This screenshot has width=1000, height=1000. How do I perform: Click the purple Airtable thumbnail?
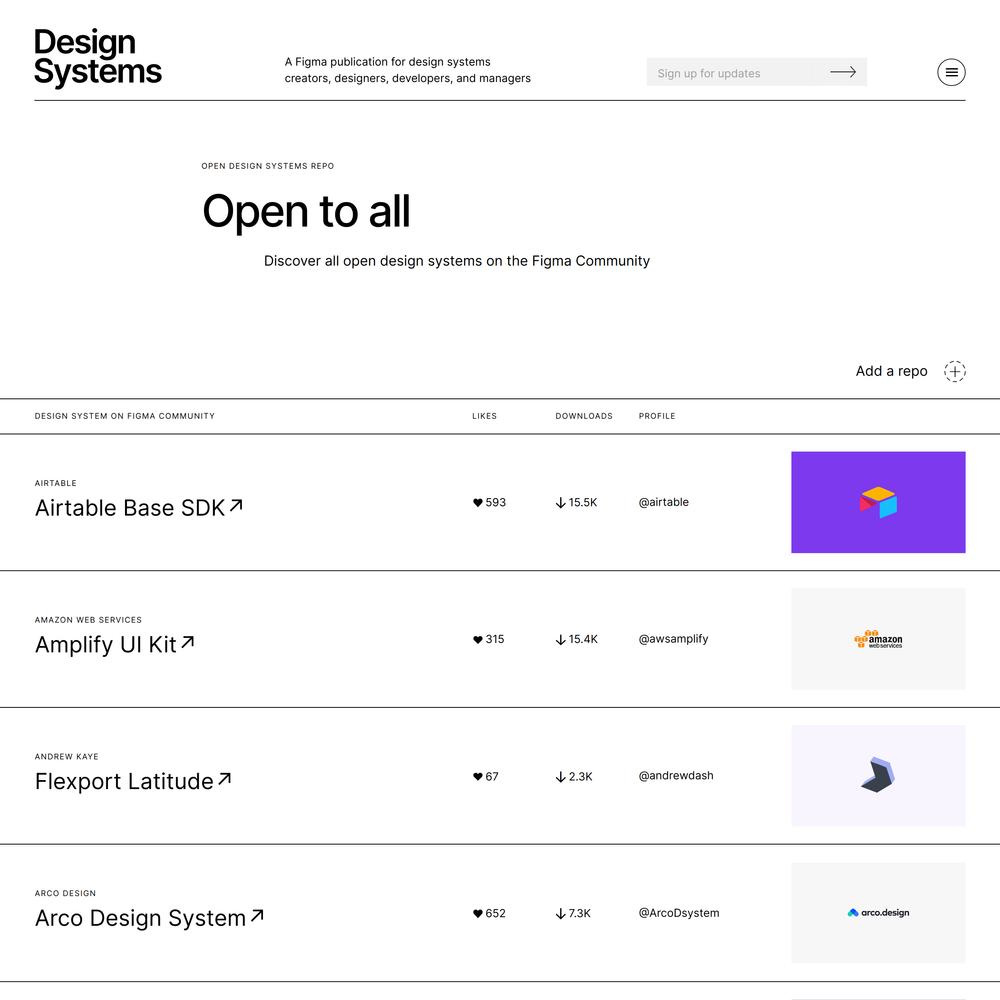(x=878, y=502)
